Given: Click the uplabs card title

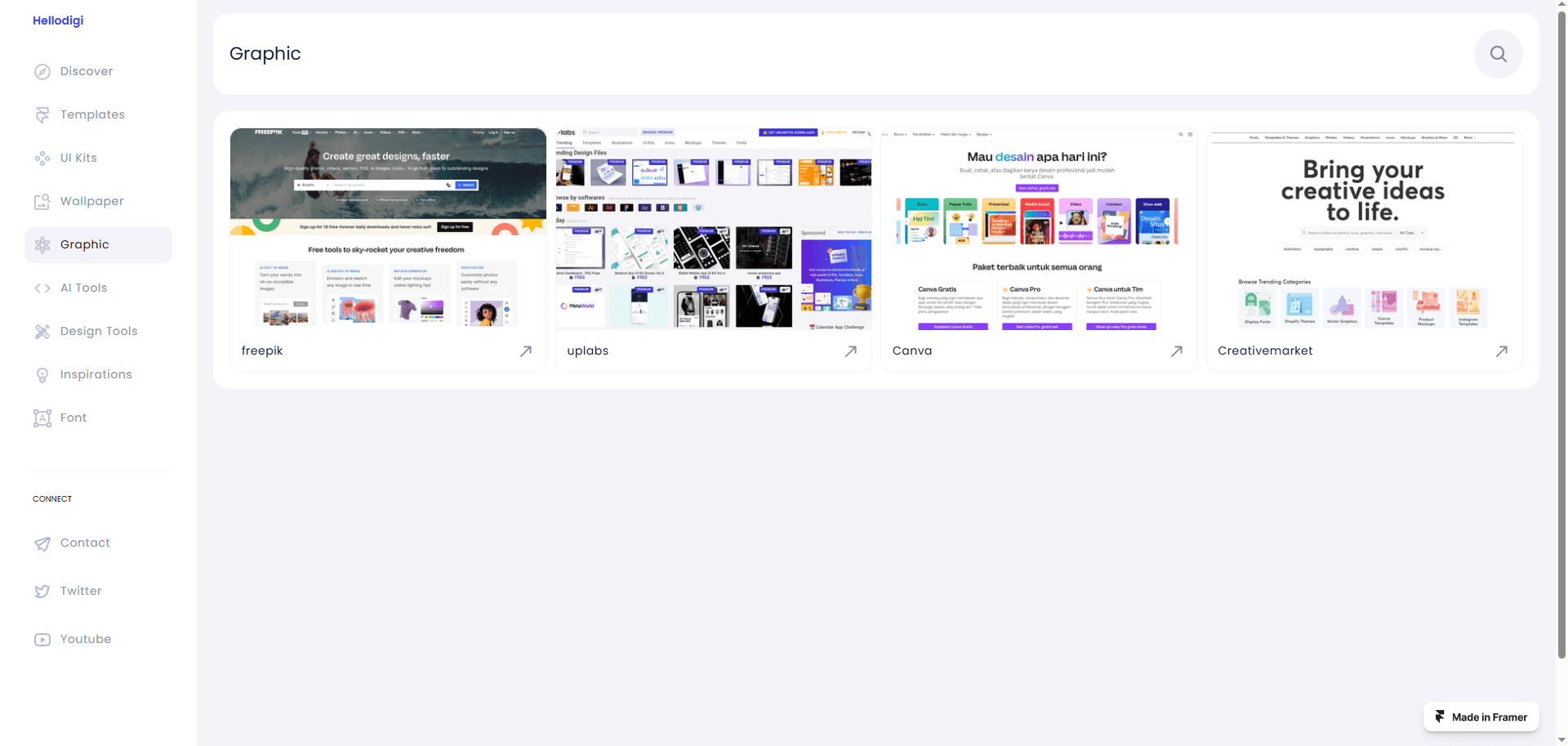Looking at the screenshot, I should pos(588,351).
